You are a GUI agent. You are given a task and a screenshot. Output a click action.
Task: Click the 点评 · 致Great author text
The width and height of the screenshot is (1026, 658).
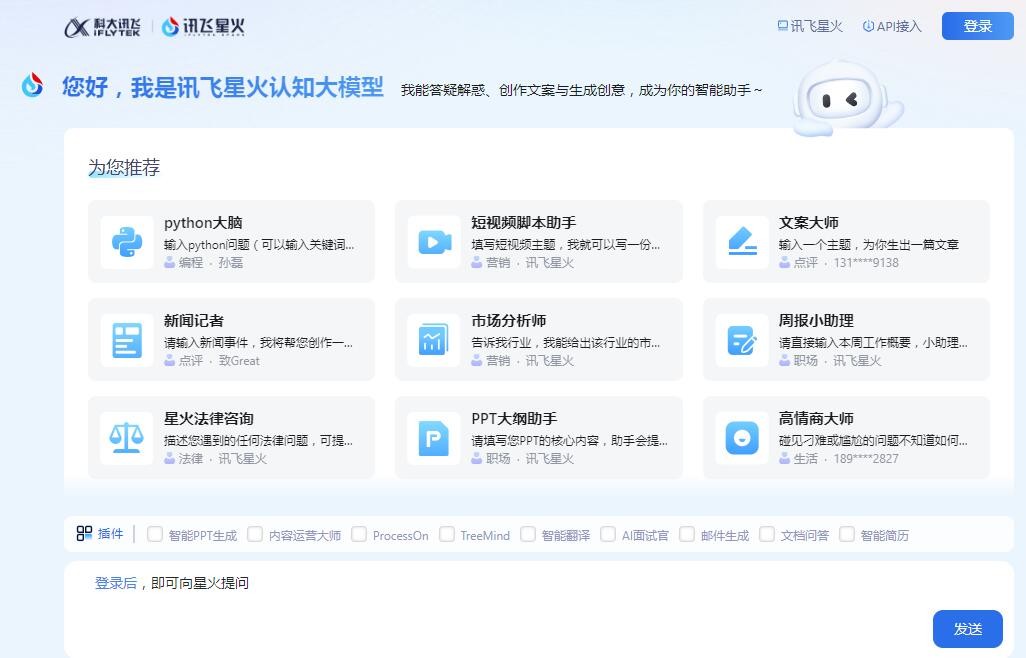pos(219,360)
